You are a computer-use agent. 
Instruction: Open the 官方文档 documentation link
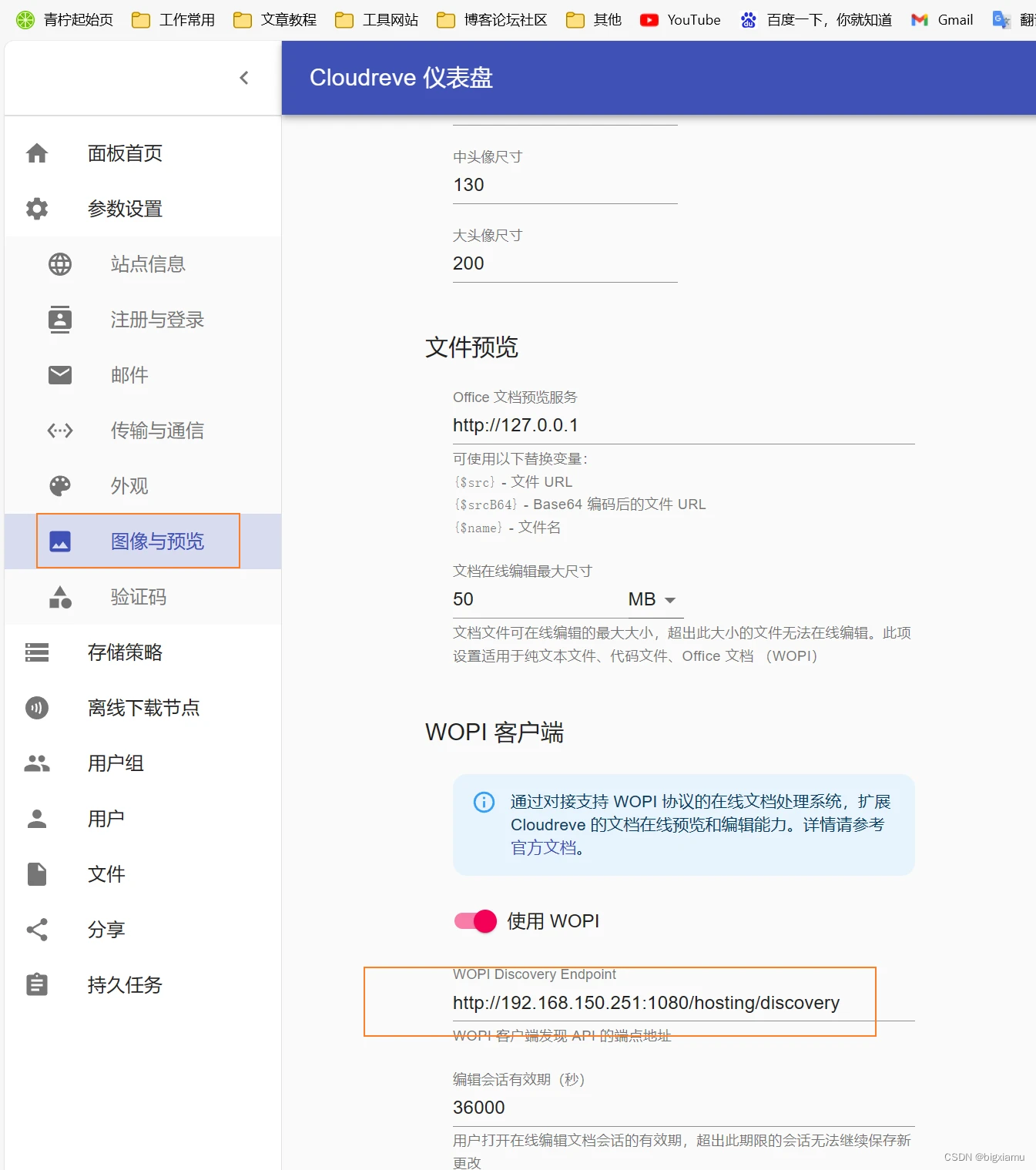point(545,847)
